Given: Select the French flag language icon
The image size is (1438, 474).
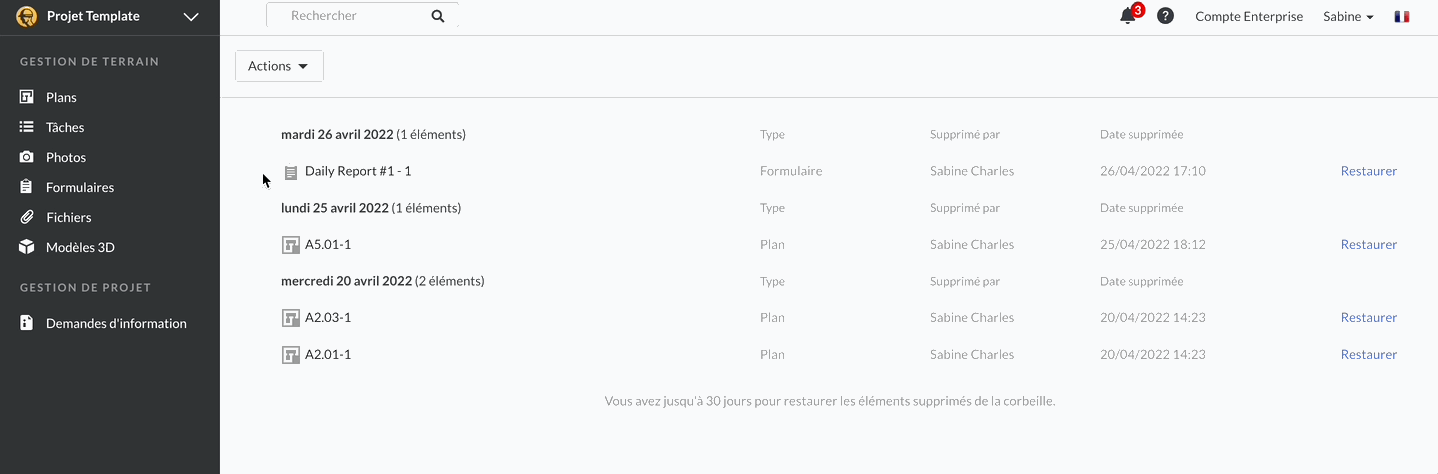Looking at the screenshot, I should (x=1401, y=17).
